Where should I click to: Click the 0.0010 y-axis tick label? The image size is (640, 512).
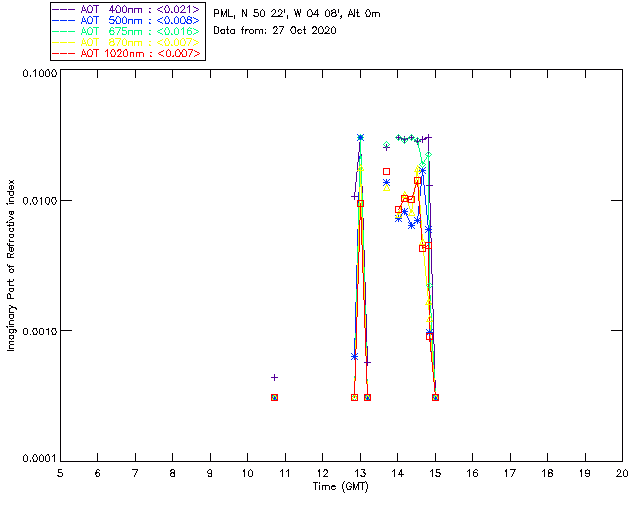pos(39,331)
